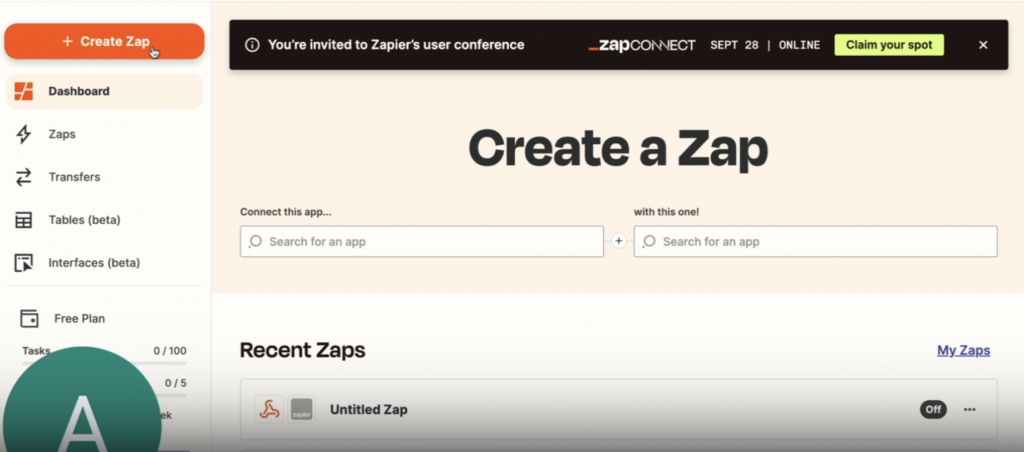Click the Recent Zaps heading
Viewport: 1024px width, 452px height.
tap(302, 351)
